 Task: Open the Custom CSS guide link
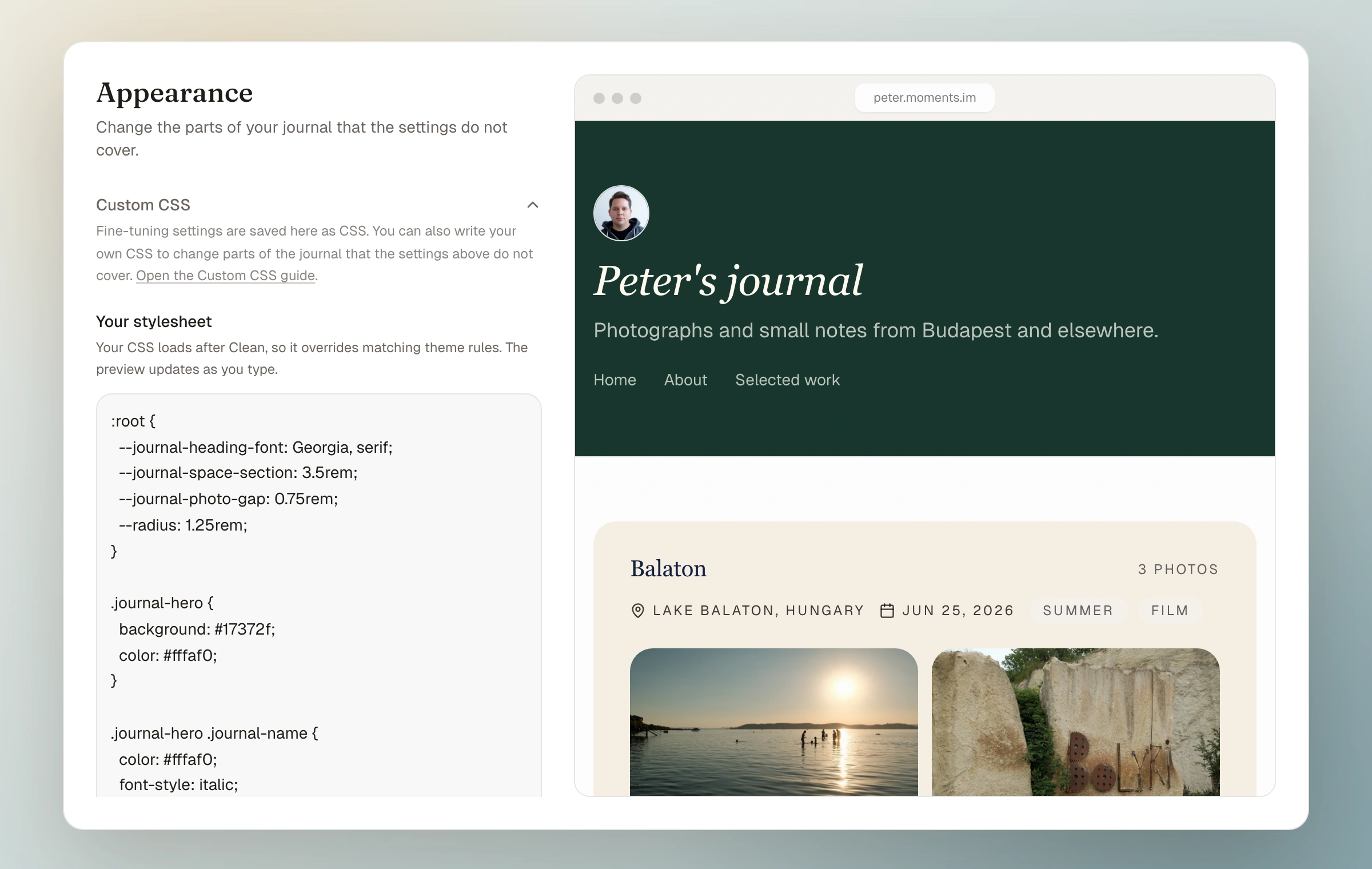click(225, 276)
